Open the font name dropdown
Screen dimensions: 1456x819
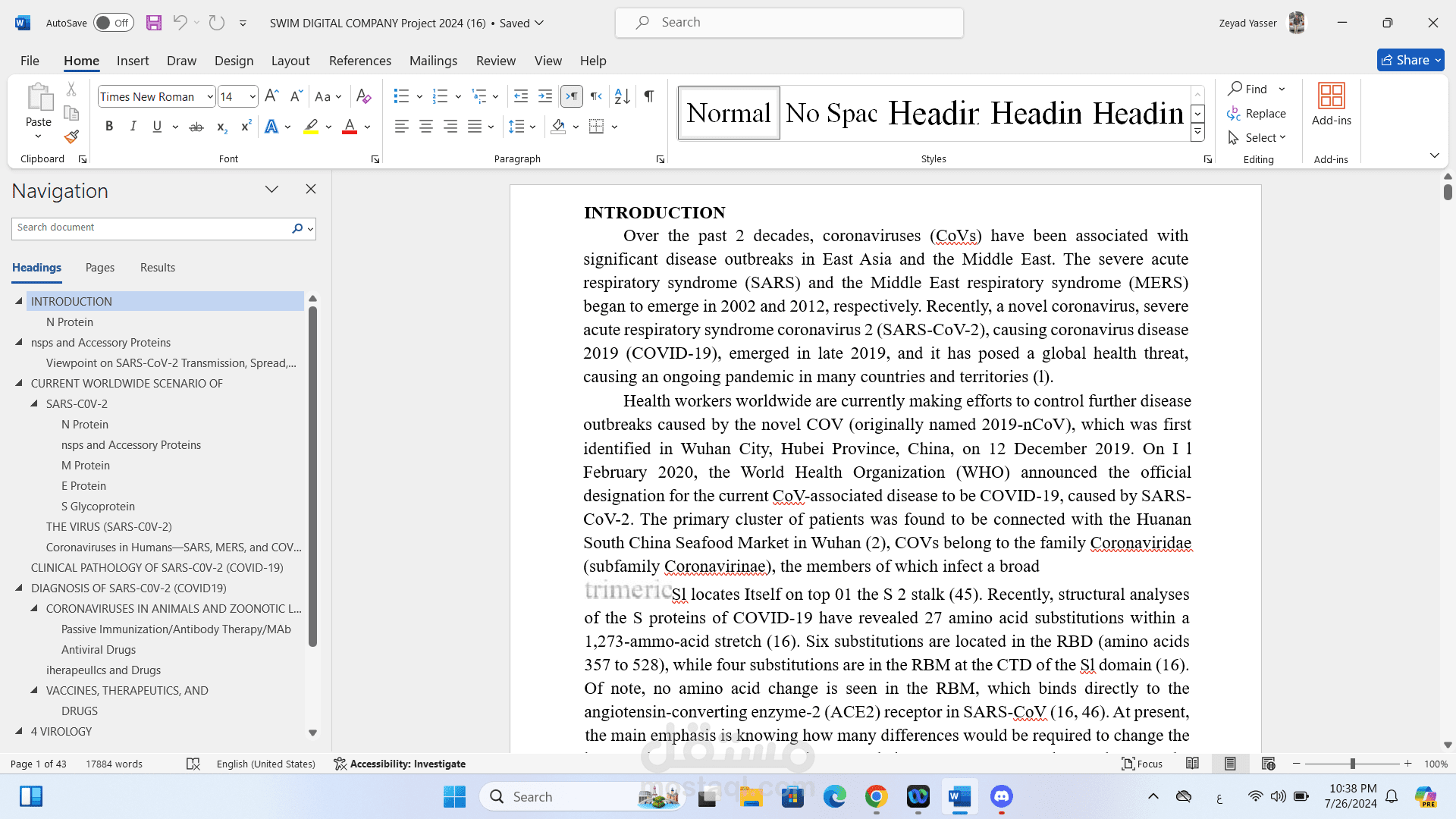point(210,97)
